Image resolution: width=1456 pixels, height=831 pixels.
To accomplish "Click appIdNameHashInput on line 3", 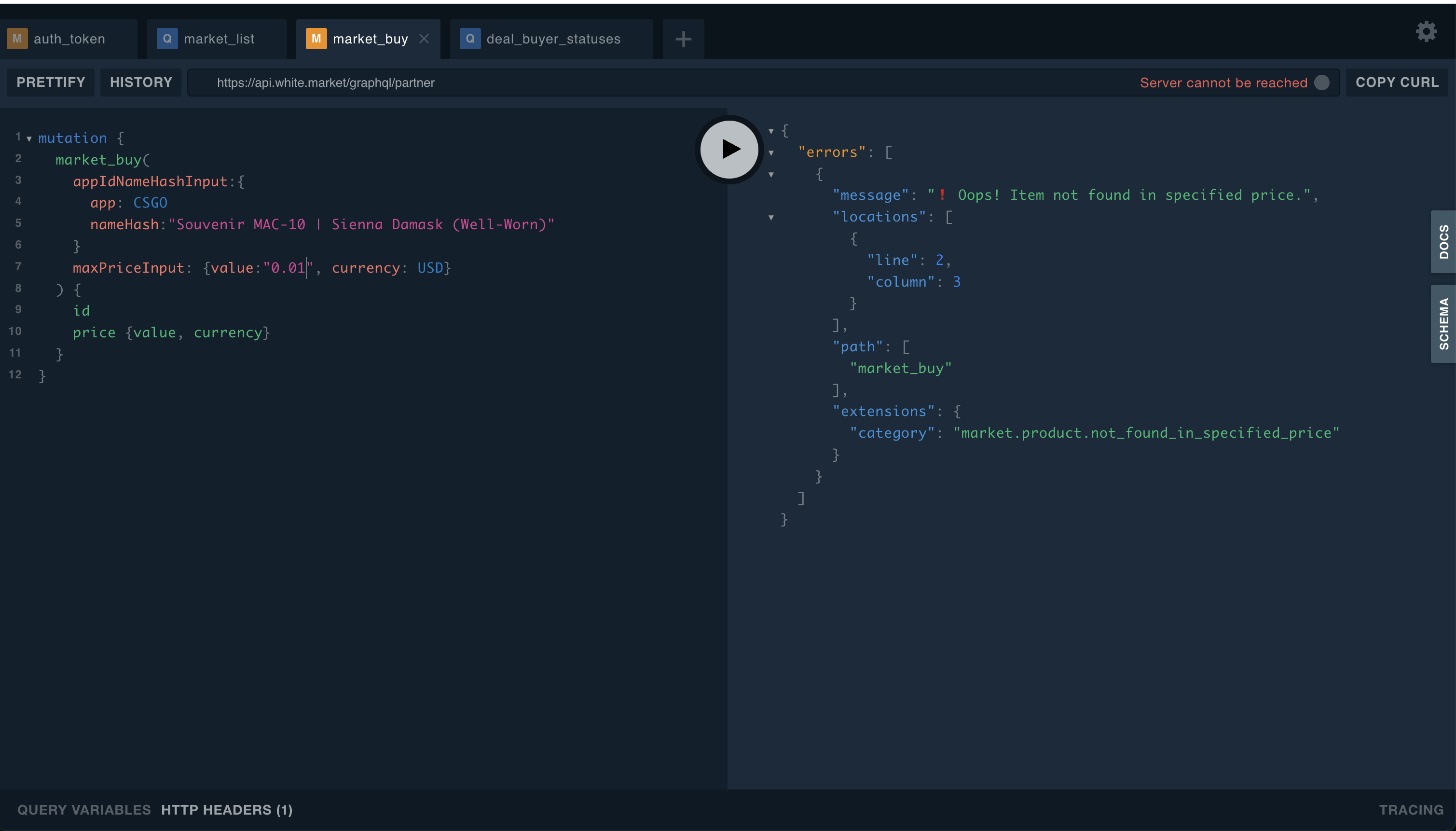I will point(150,181).
